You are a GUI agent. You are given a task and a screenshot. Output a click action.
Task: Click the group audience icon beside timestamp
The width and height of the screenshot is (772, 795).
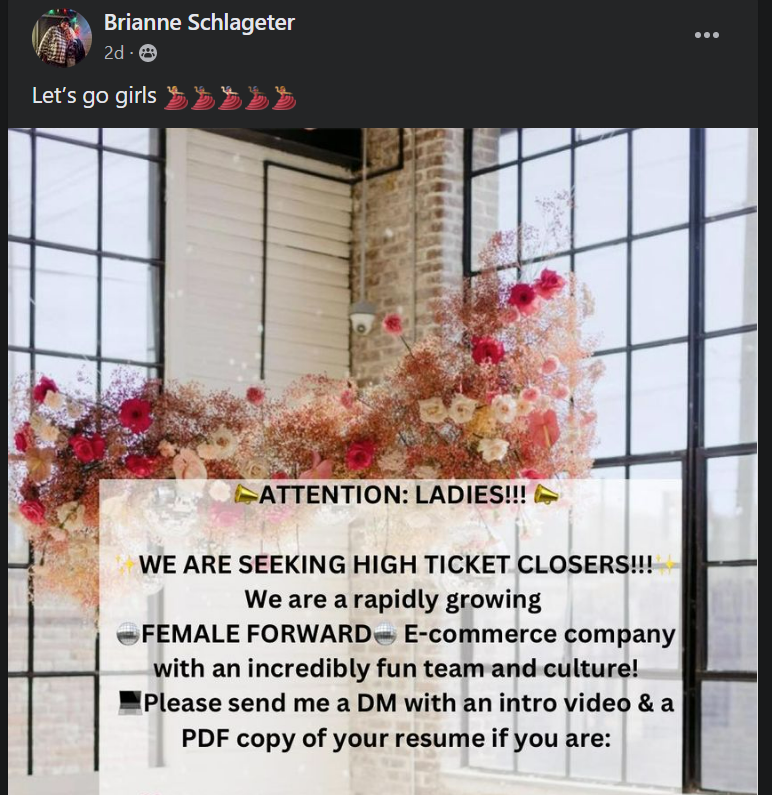pos(148,53)
